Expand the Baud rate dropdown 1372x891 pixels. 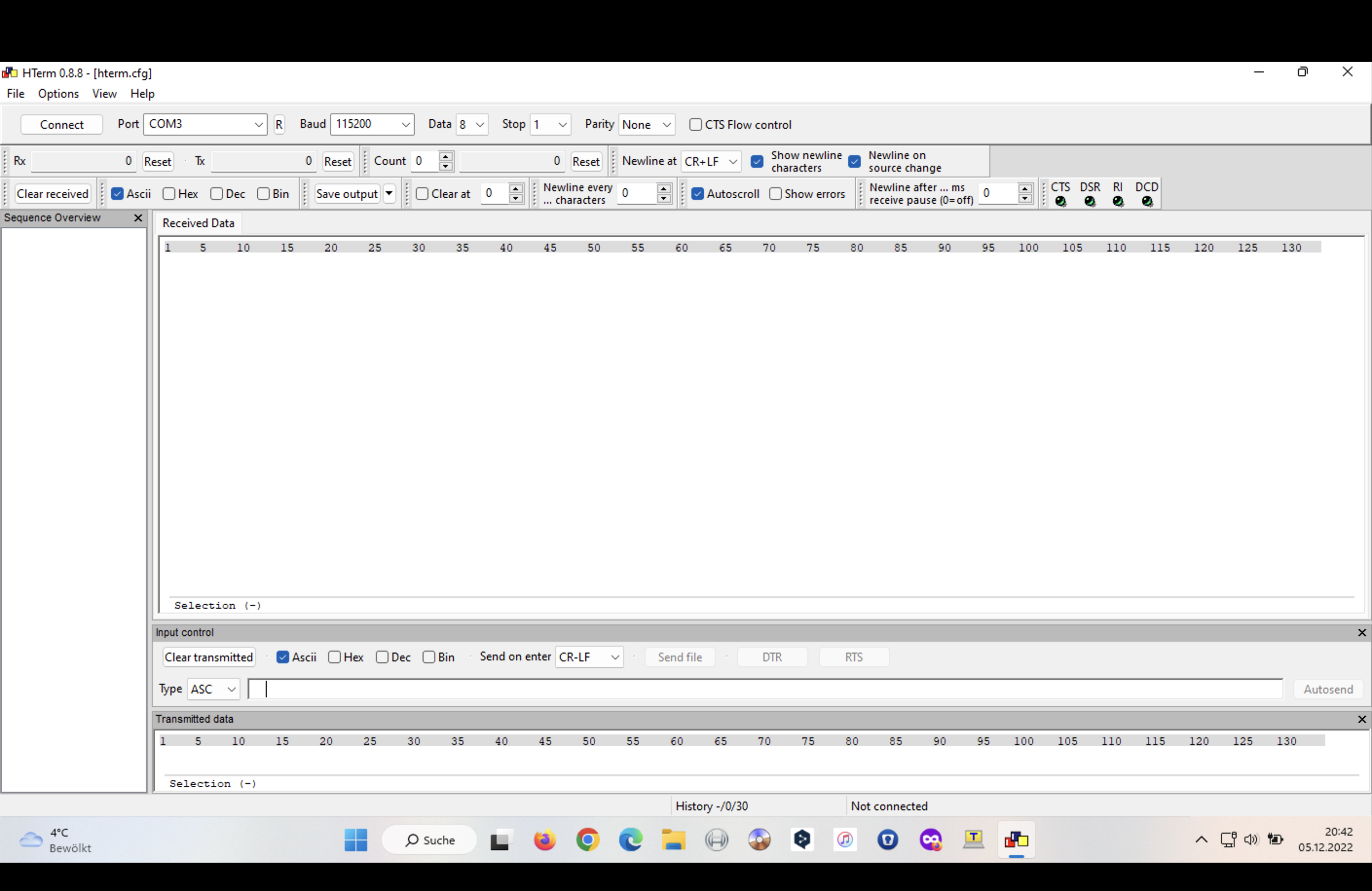coord(405,124)
